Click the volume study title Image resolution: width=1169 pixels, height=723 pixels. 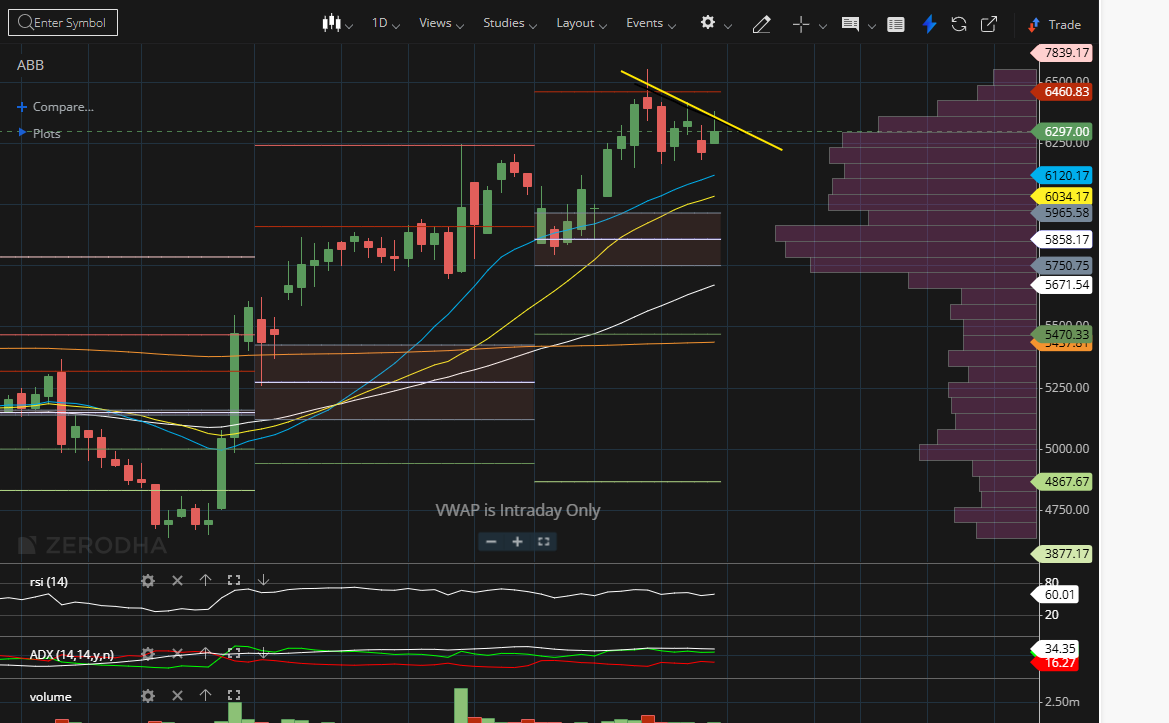point(51,697)
